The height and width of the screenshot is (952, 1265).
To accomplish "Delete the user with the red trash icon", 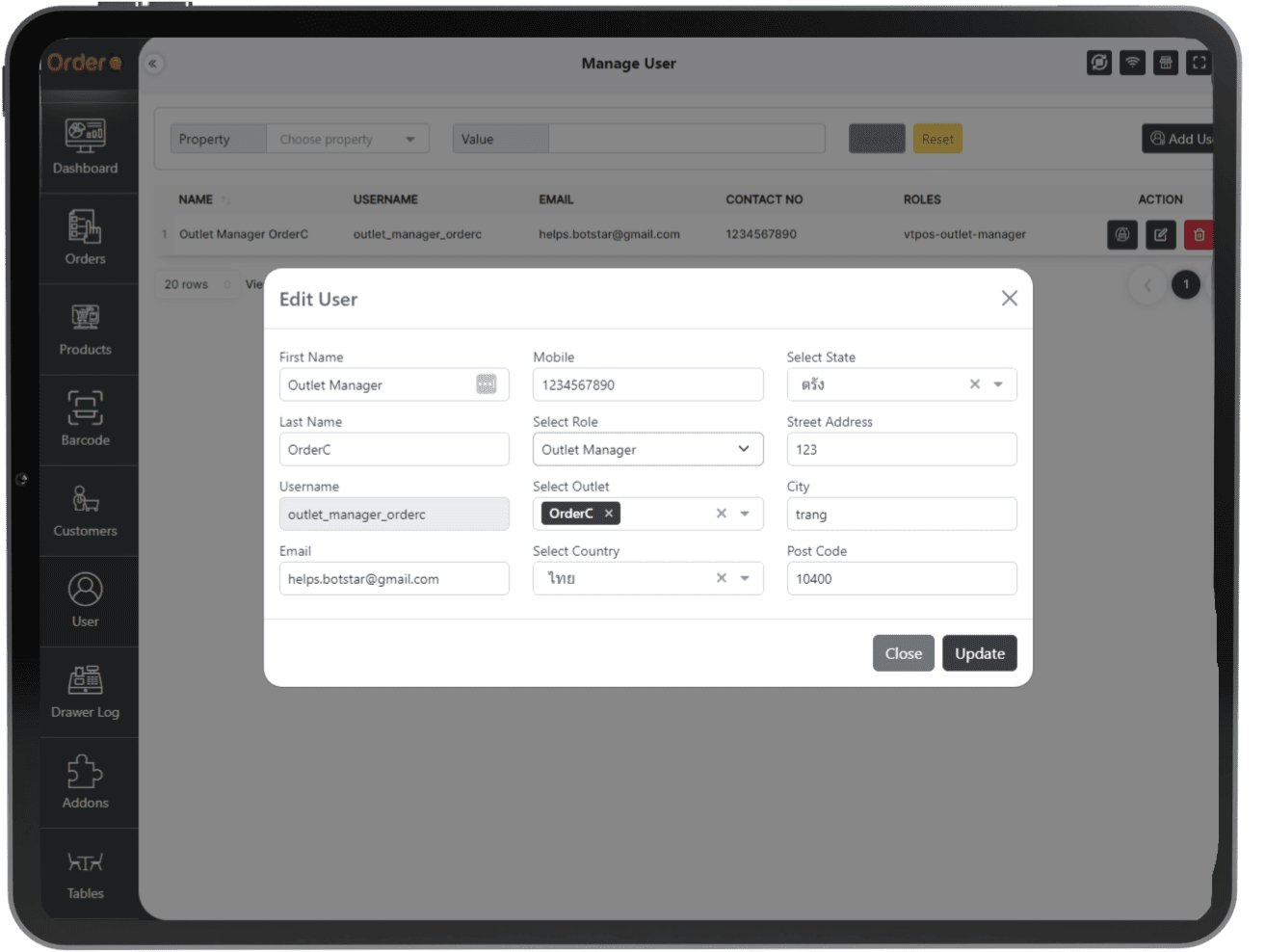I will coord(1198,234).
